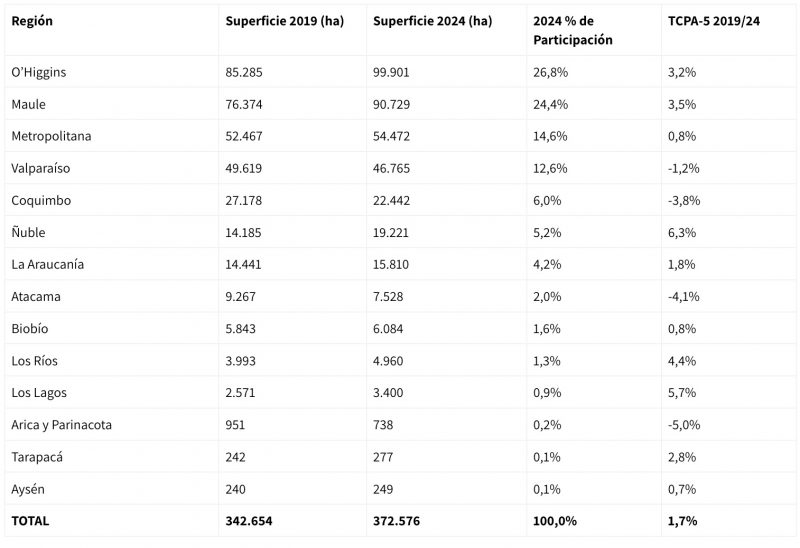This screenshot has width=800, height=548.
Task: Select the Maule region cell
Action: point(29,104)
